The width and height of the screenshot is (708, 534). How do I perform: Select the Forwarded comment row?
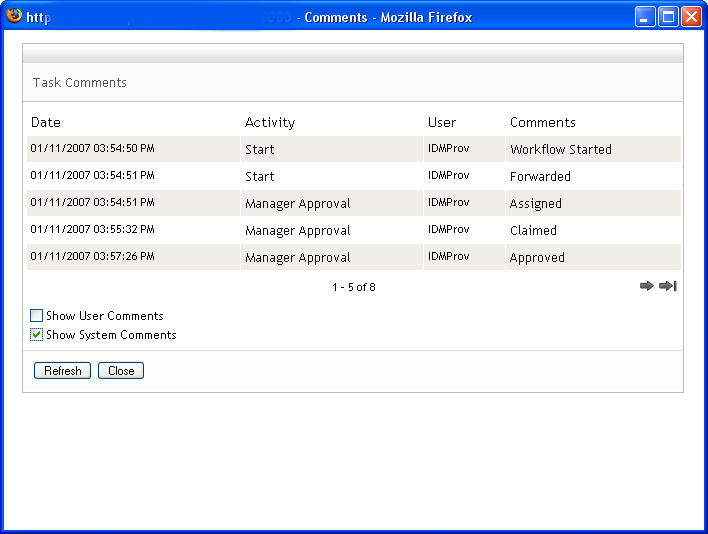pyautogui.click(x=540, y=176)
